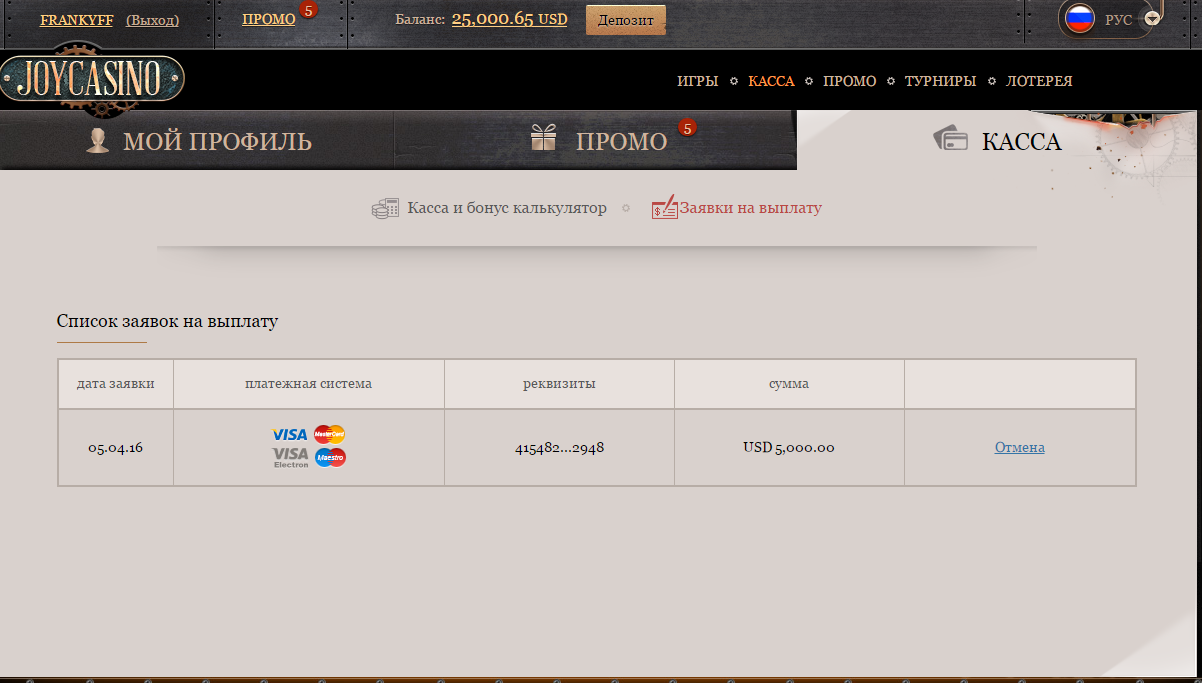The image size is (1202, 683).
Task: Select the MasterCard payment icon
Action: [331, 434]
